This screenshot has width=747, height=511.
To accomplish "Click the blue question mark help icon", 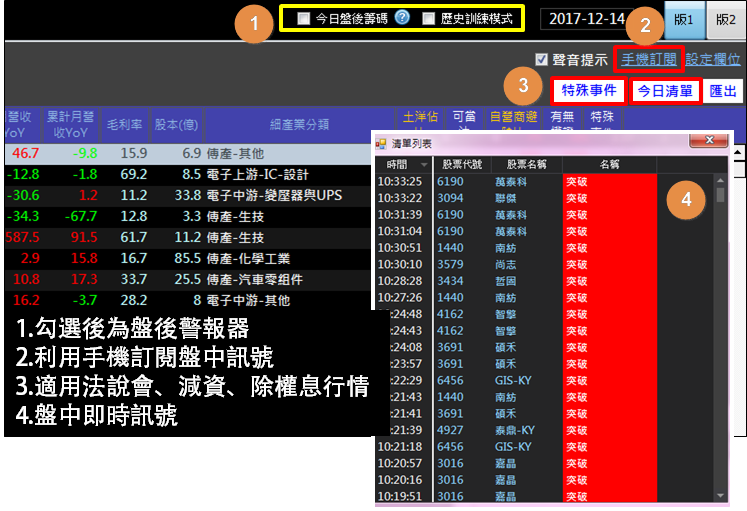I will 402,18.
